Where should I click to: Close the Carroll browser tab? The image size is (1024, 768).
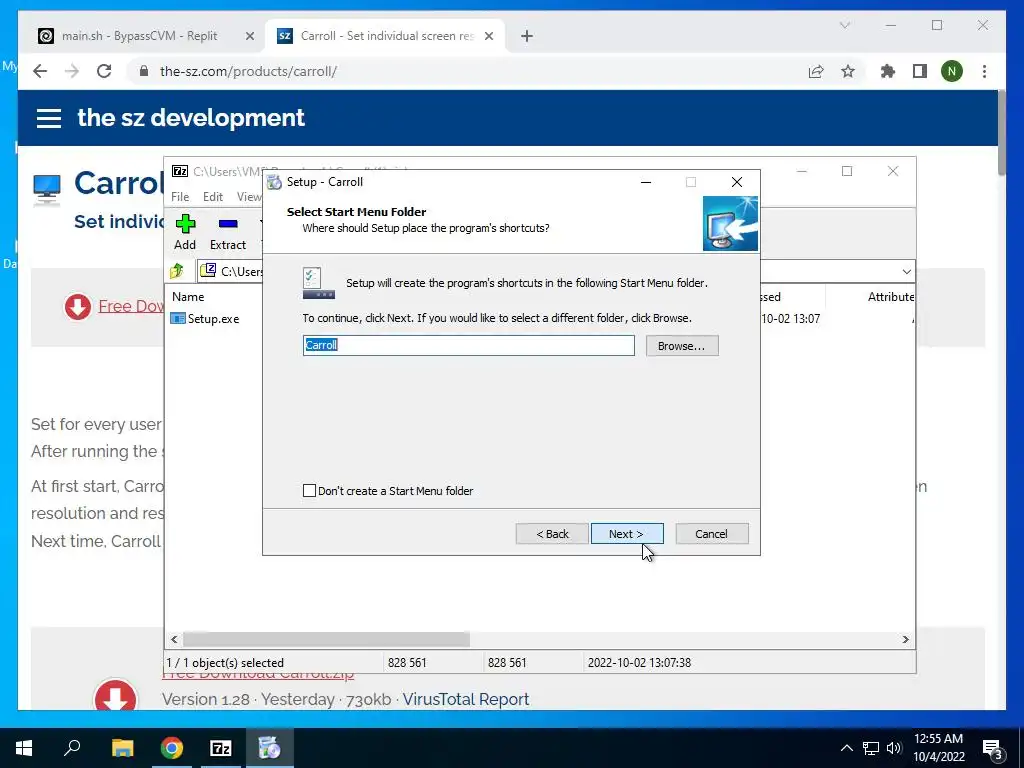488,37
